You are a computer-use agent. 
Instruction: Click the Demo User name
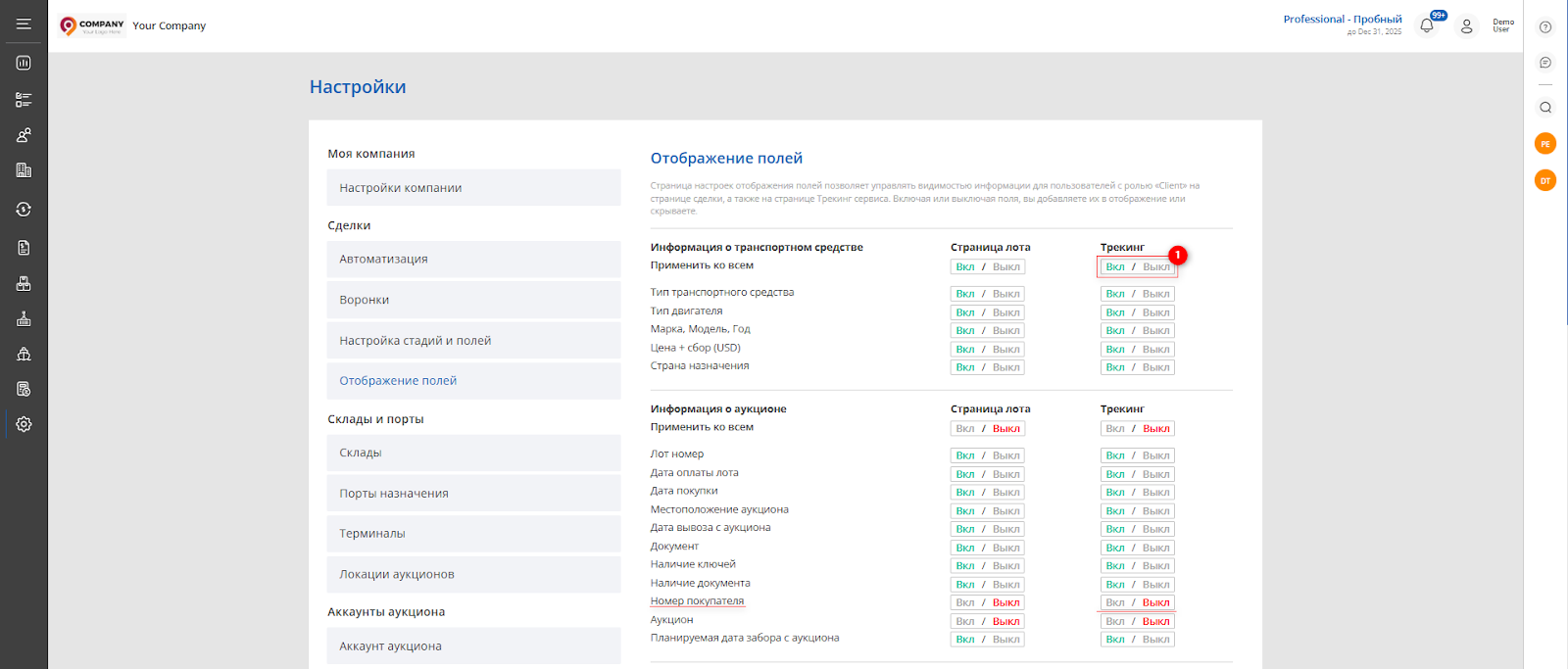1503,25
